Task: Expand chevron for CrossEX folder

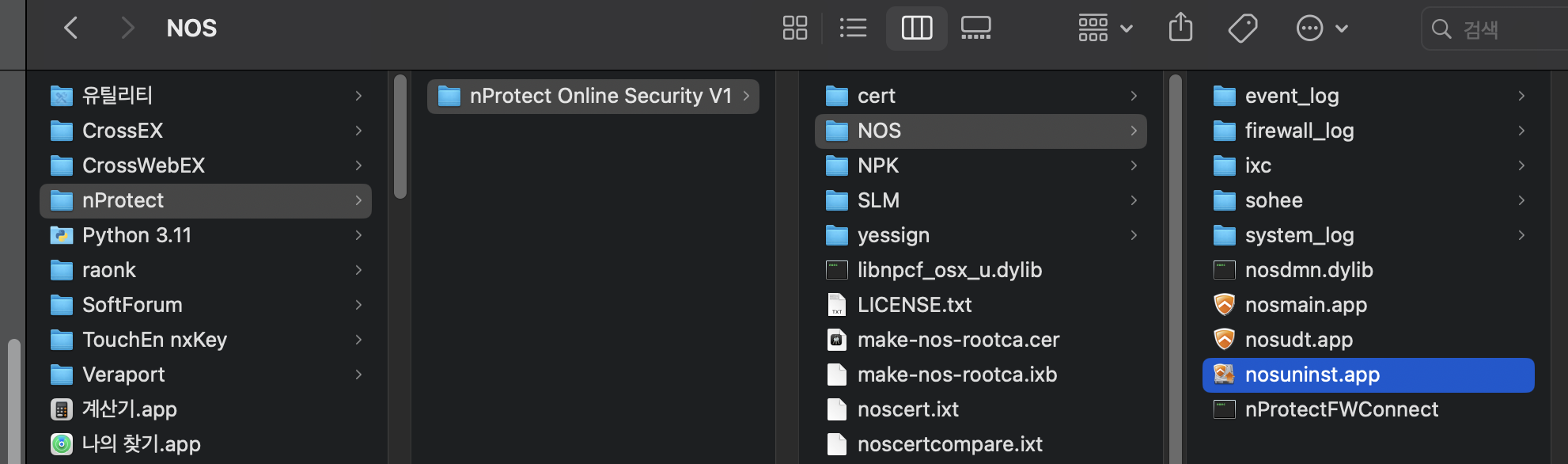Action: [358, 131]
